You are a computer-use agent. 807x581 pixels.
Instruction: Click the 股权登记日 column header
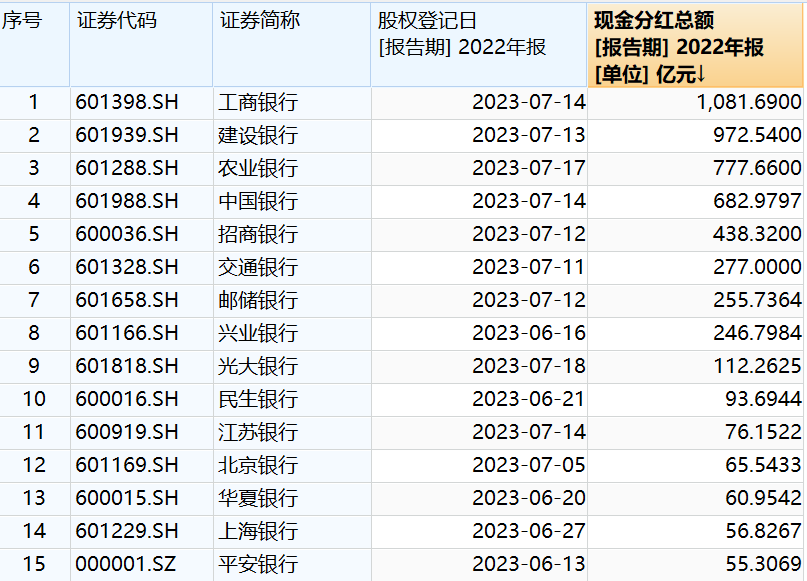pos(479,45)
